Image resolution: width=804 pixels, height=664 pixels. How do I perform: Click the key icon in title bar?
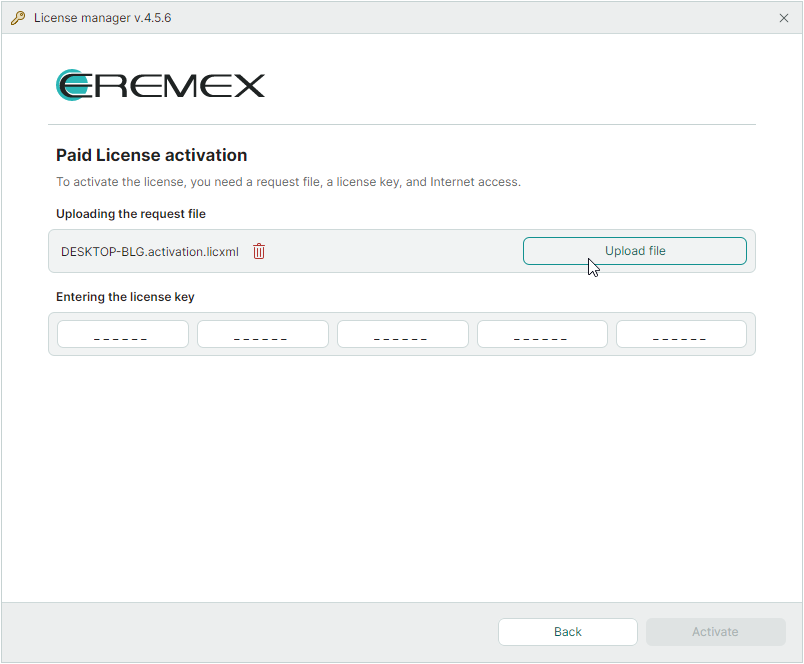pyautogui.click(x=18, y=18)
